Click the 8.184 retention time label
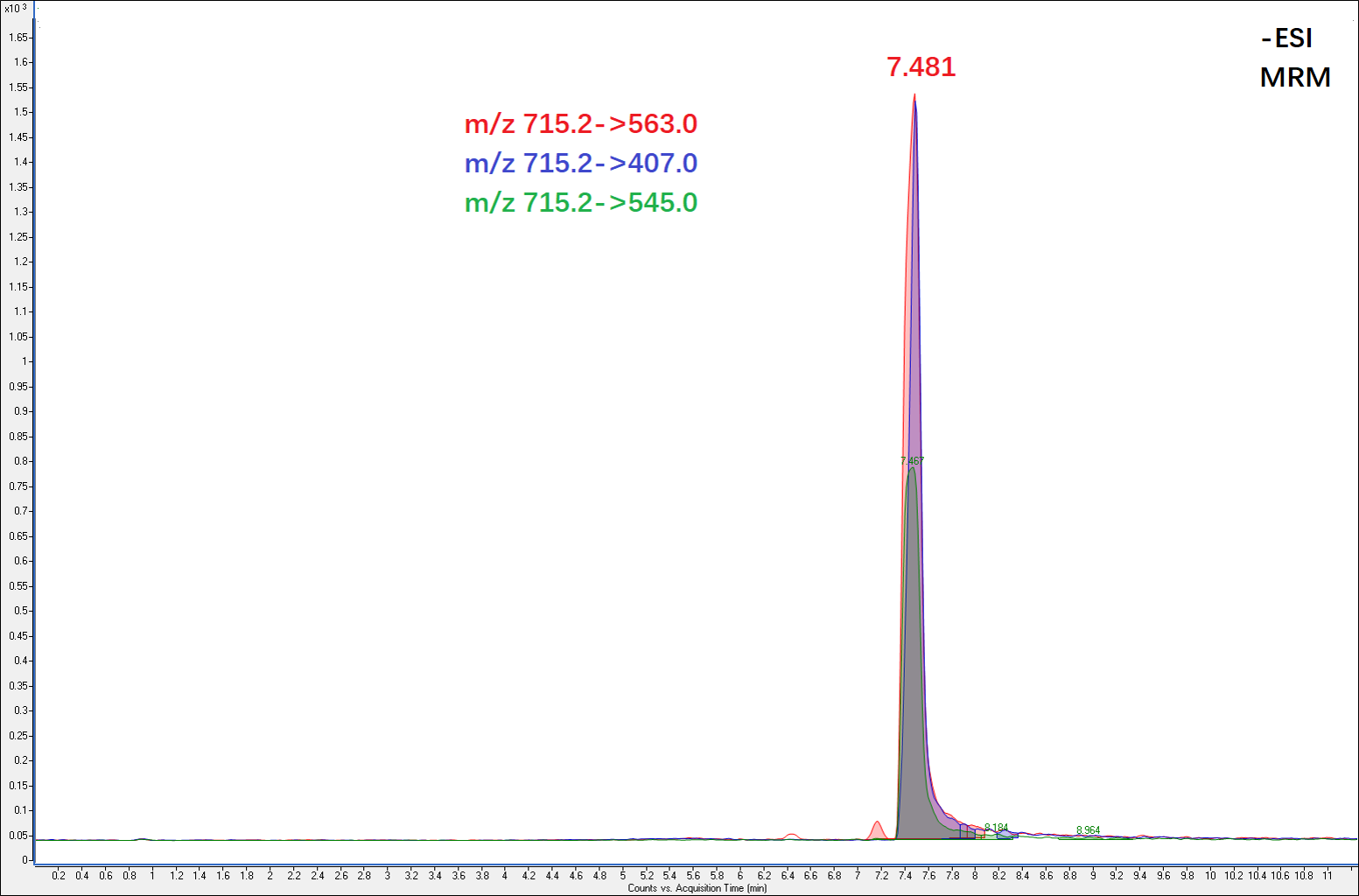The image size is (1359, 896). click(996, 828)
